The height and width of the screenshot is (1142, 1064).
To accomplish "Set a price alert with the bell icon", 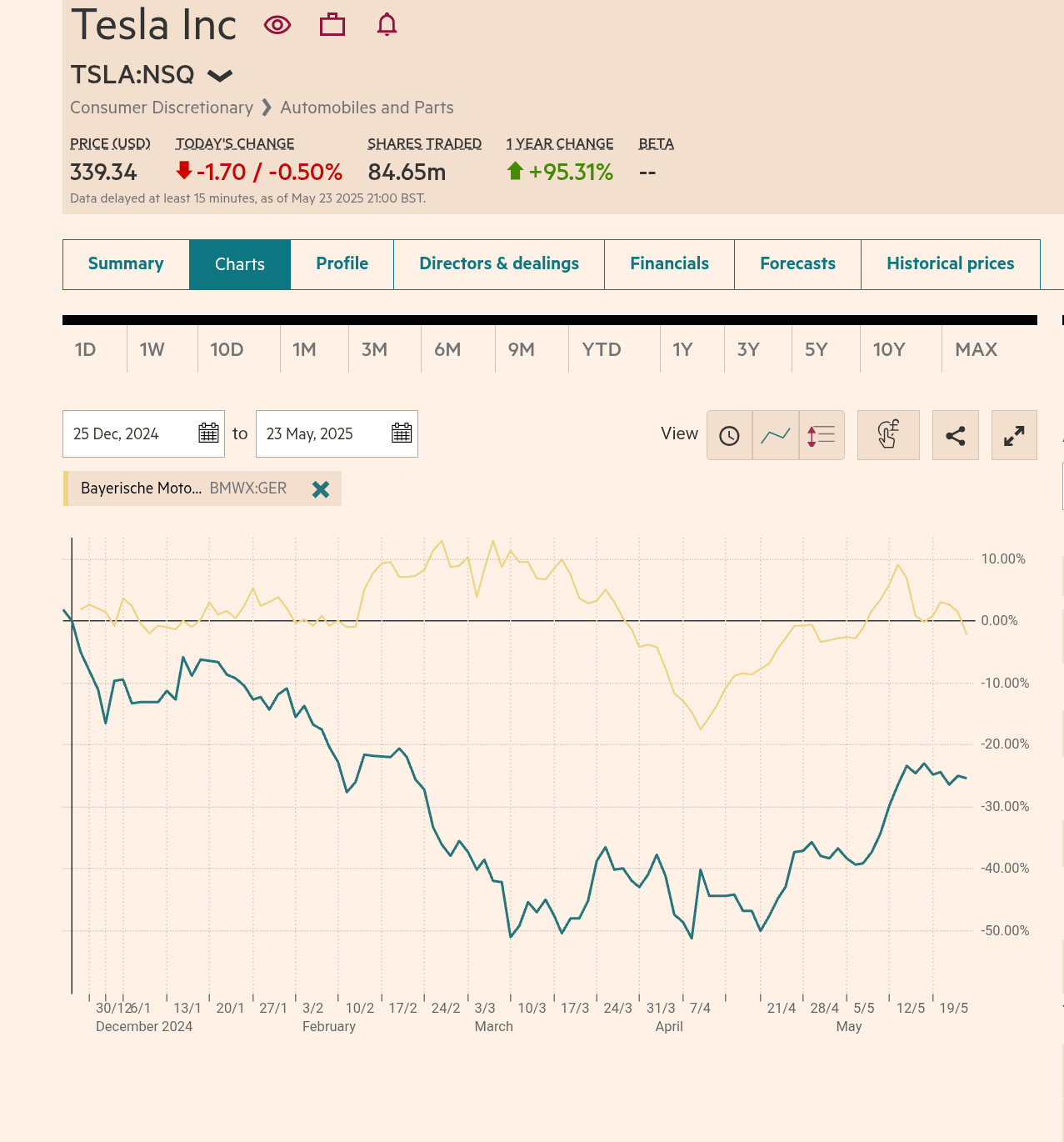I will 387,25.
